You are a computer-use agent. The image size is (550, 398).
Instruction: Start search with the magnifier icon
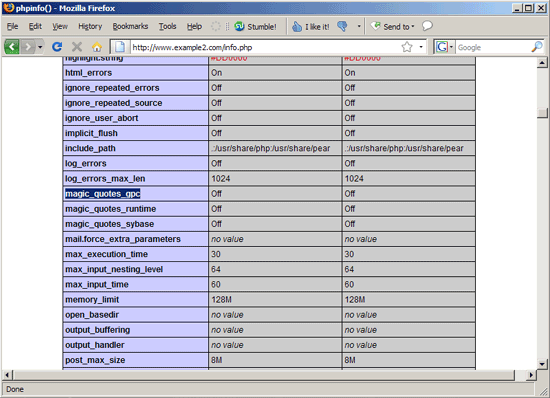(537, 47)
